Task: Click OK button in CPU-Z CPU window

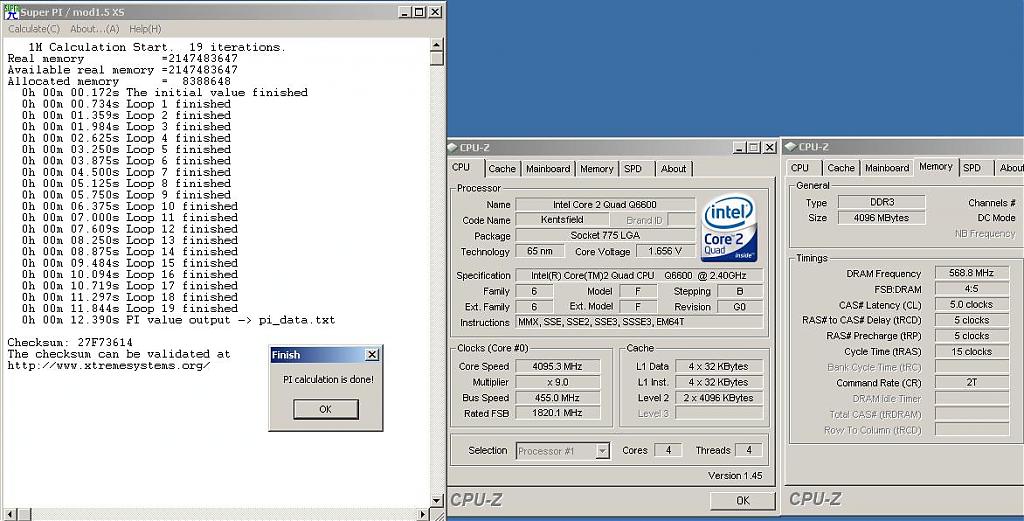Action: (x=743, y=500)
